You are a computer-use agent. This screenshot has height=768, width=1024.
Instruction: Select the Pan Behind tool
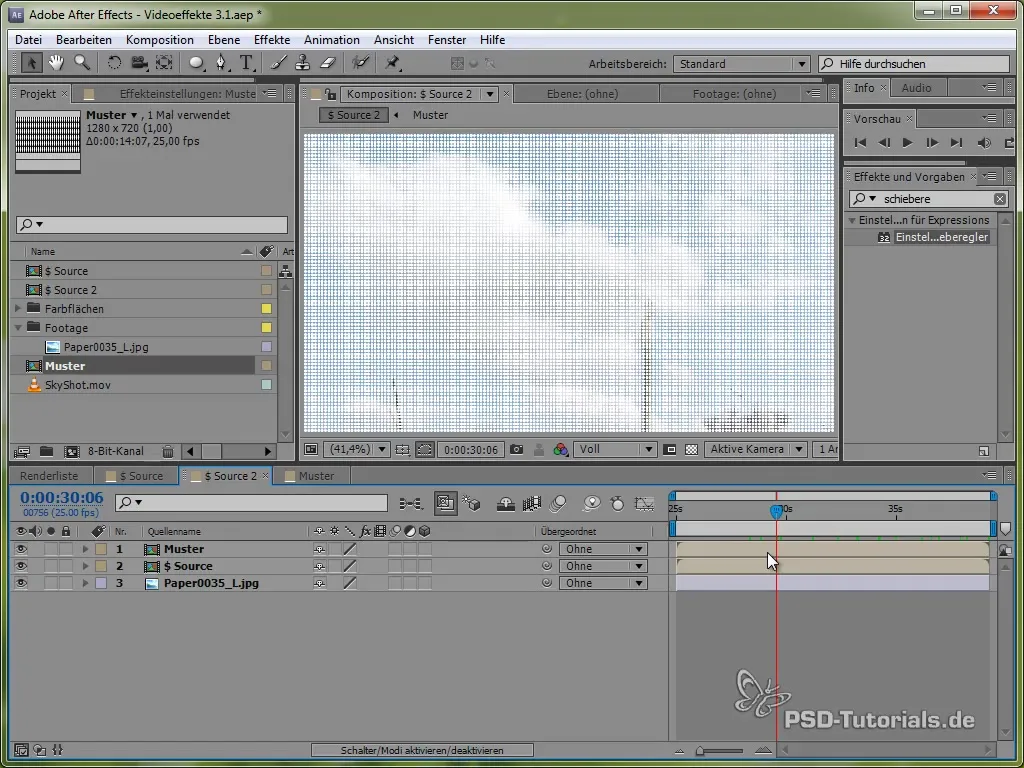tap(164, 63)
